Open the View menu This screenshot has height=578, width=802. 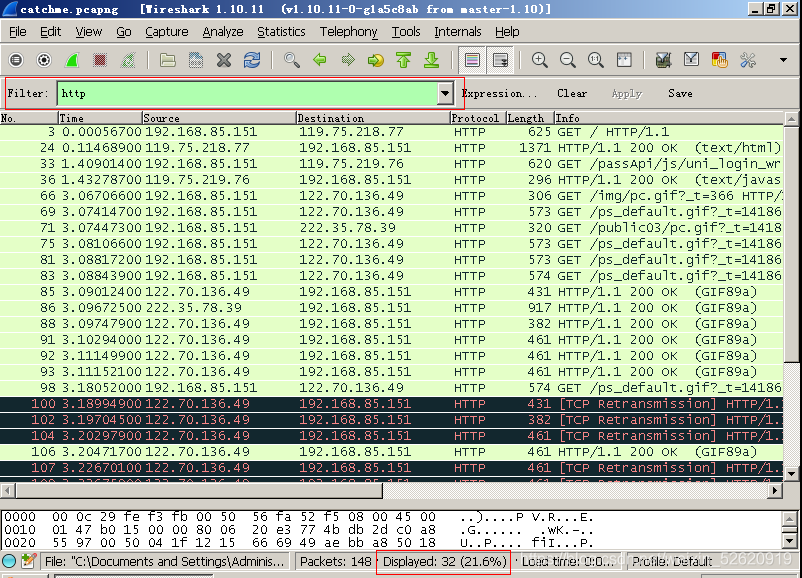(88, 32)
